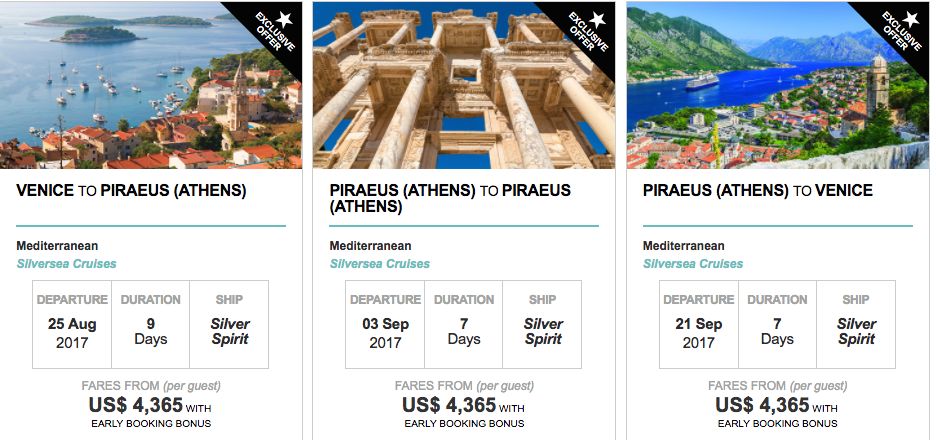
Task: Click Silver Spirit ship name on 21 Sep cruise
Action: coord(856,332)
